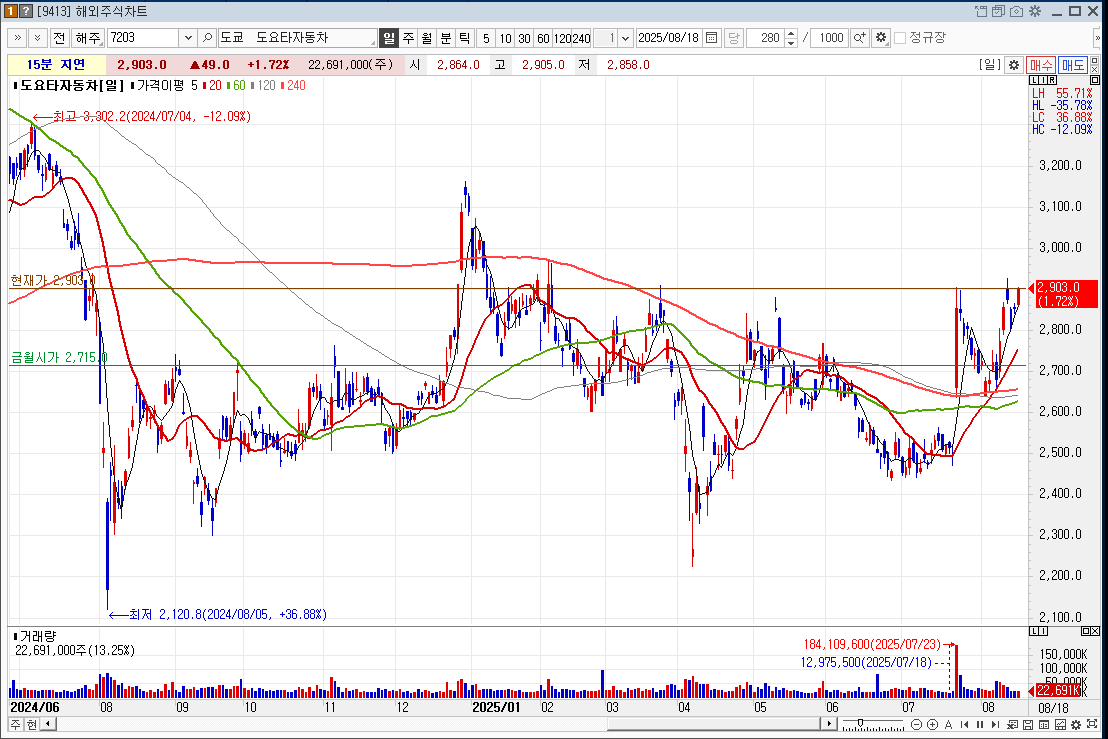Click the stock search magnifier icon

208,38
